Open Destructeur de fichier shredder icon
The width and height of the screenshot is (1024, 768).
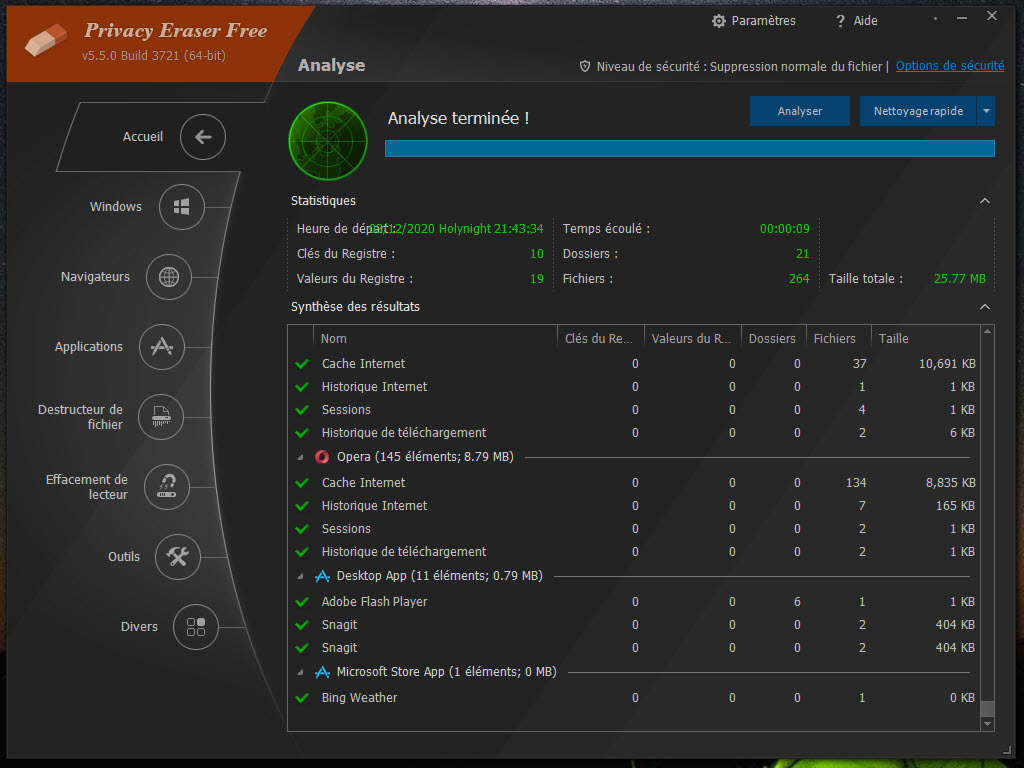coord(160,417)
